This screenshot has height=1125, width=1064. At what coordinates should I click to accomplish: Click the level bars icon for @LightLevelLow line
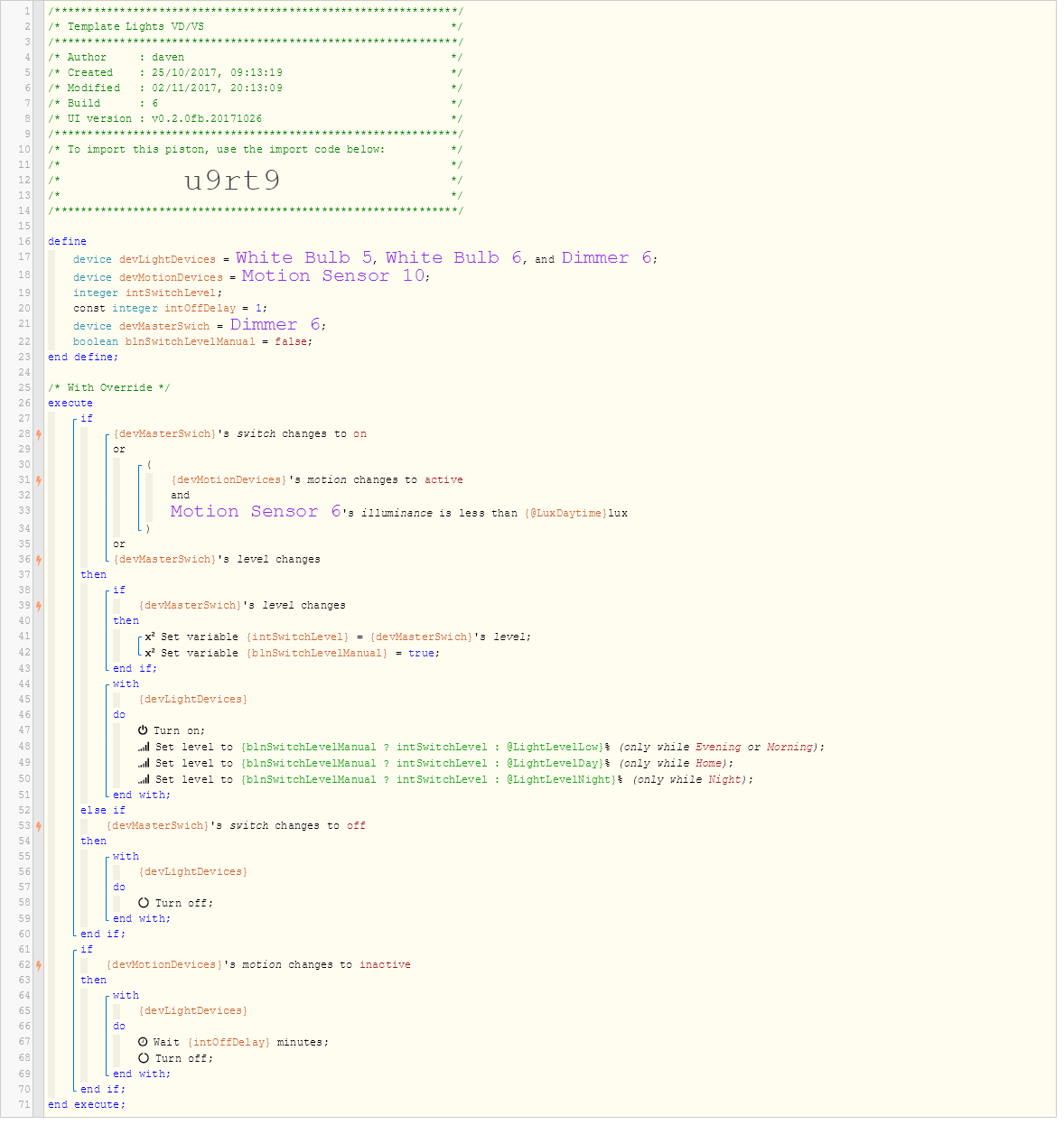(x=143, y=748)
